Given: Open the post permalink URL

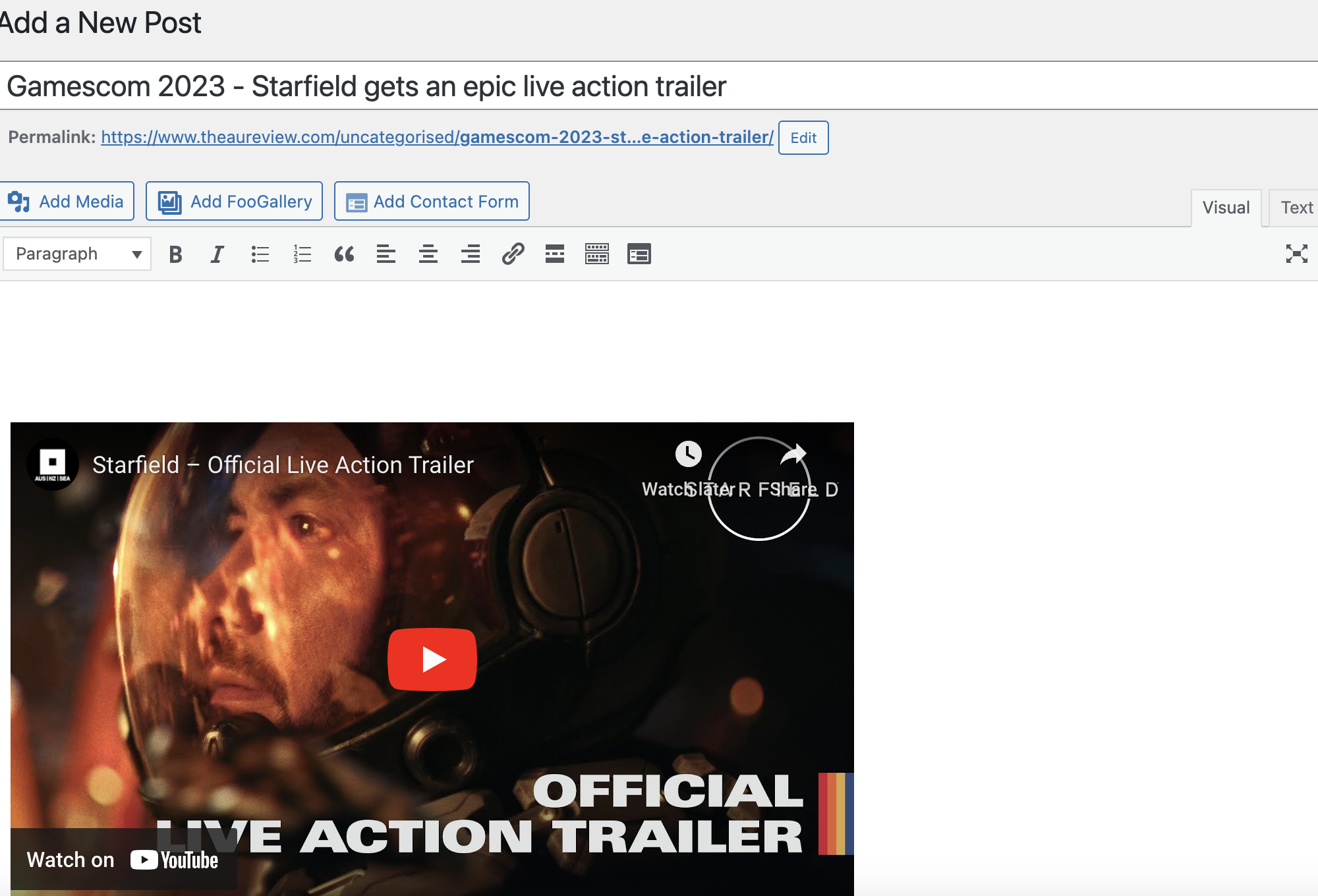Looking at the screenshot, I should (x=437, y=137).
